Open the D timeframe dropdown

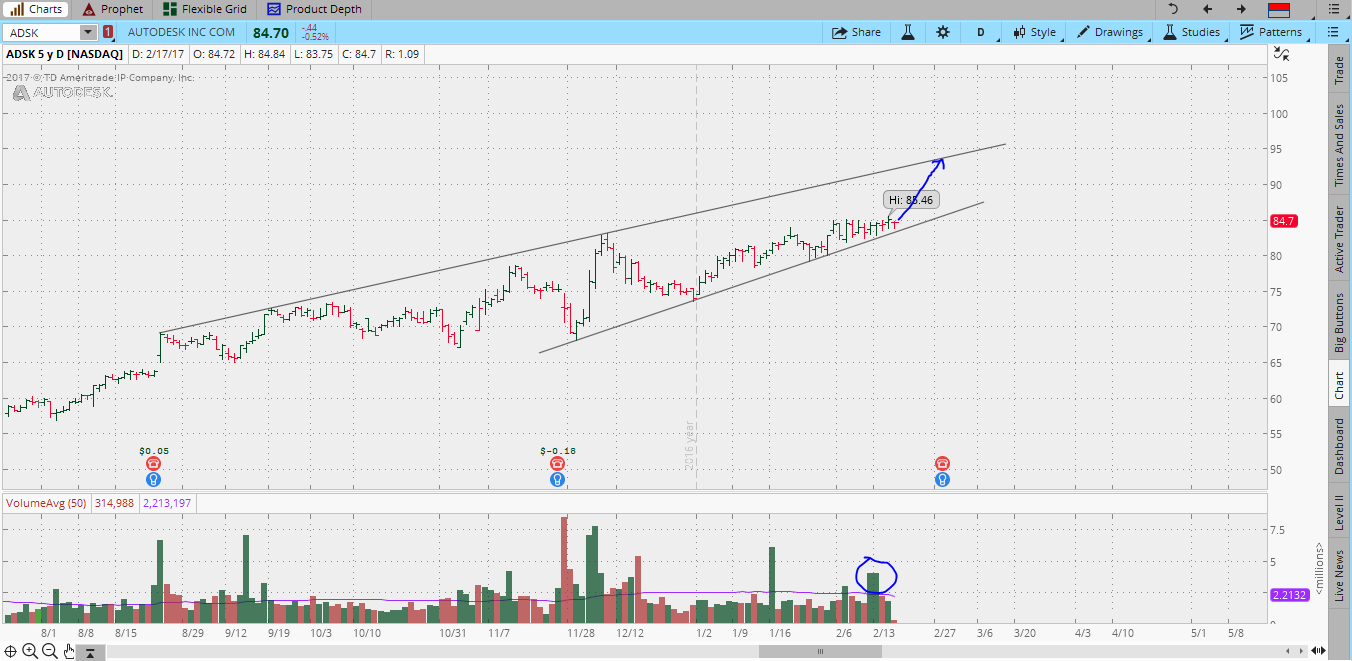tap(980, 32)
